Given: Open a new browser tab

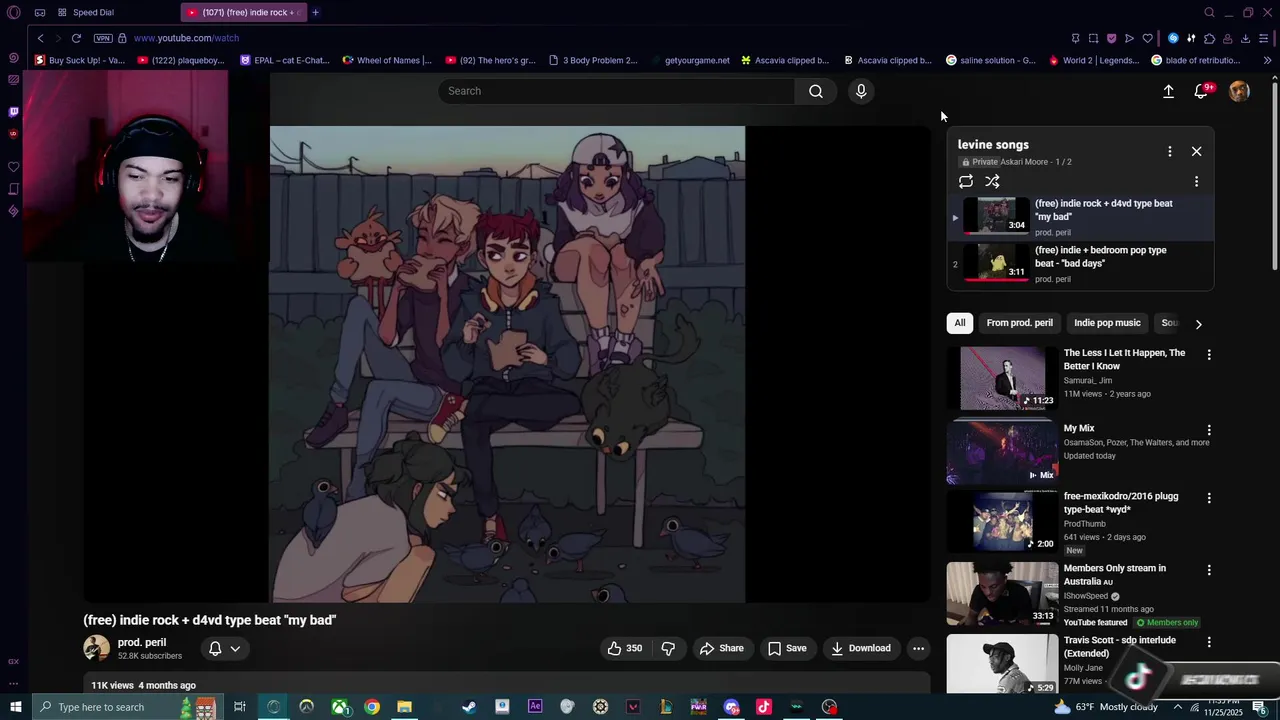Looking at the screenshot, I should point(315,13).
